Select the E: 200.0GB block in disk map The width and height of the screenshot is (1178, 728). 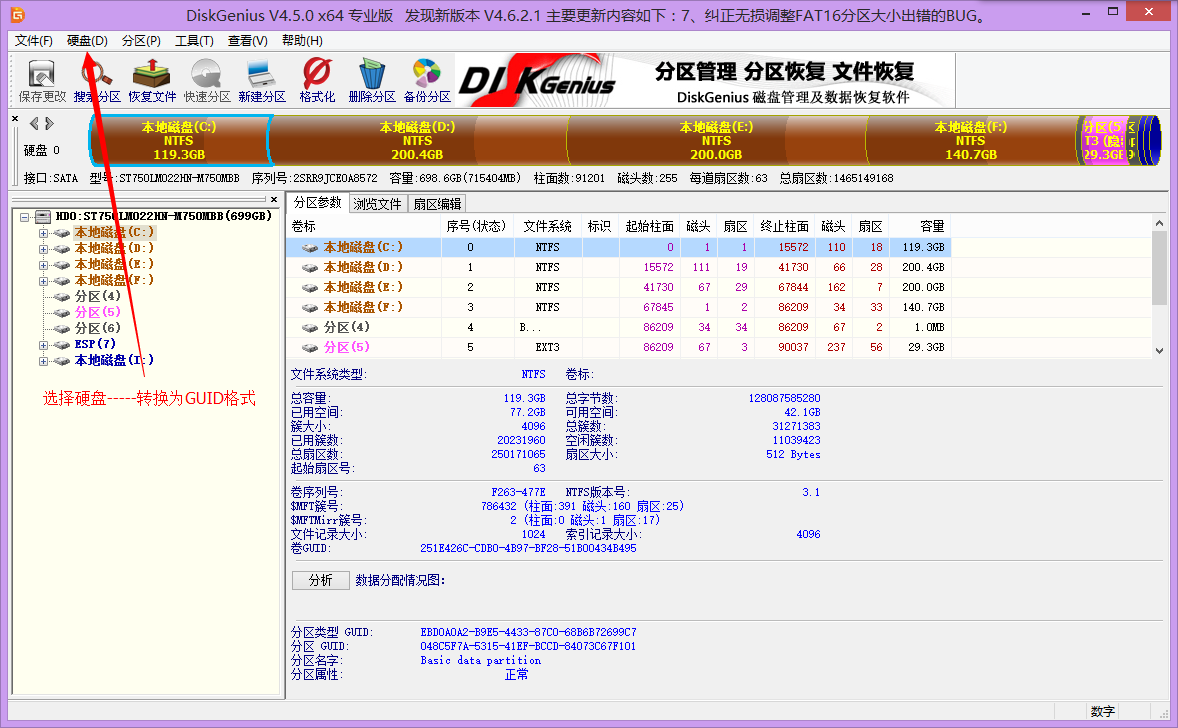(x=717, y=140)
